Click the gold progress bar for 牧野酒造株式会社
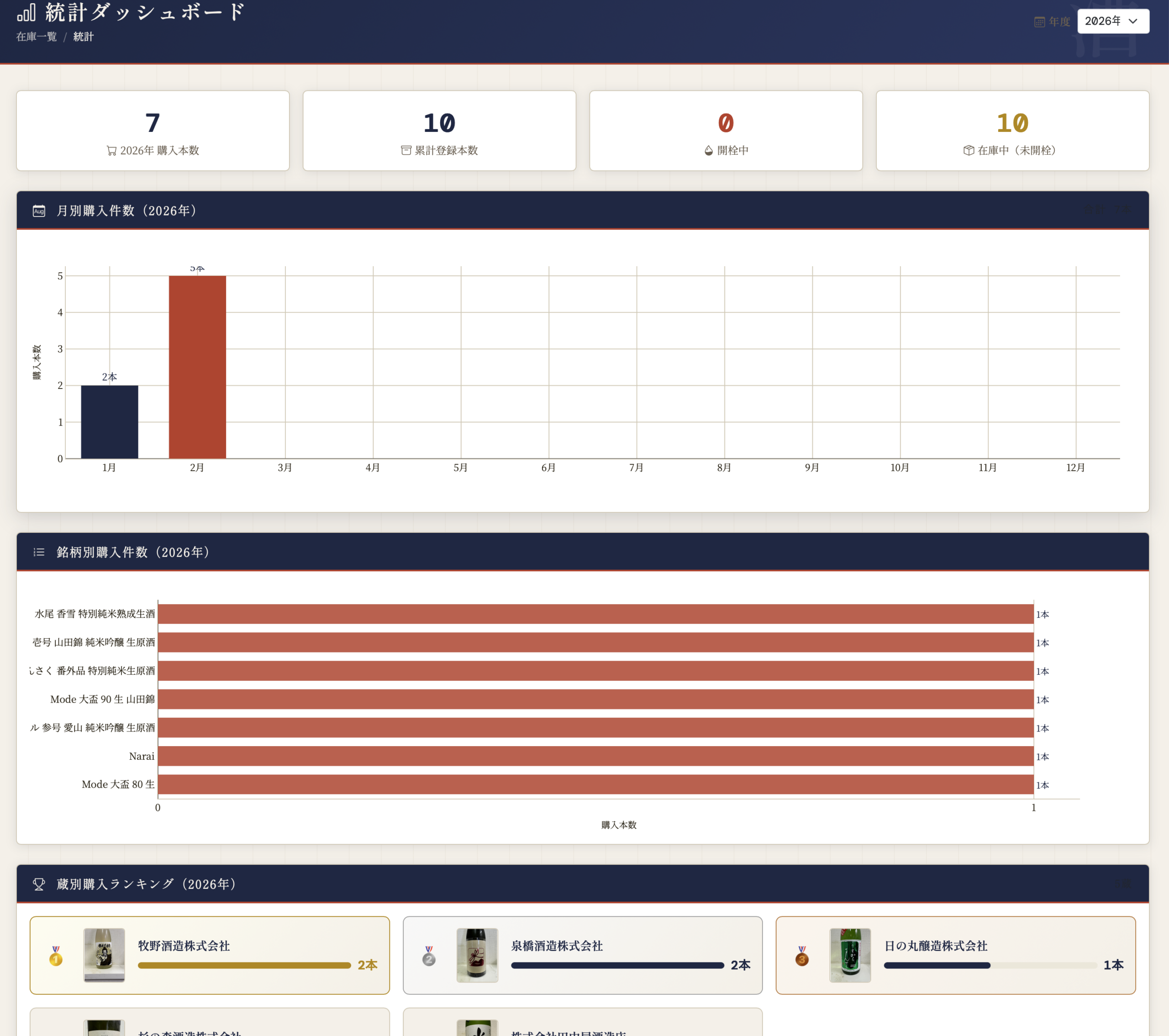This screenshot has width=1169, height=1036. [244, 965]
